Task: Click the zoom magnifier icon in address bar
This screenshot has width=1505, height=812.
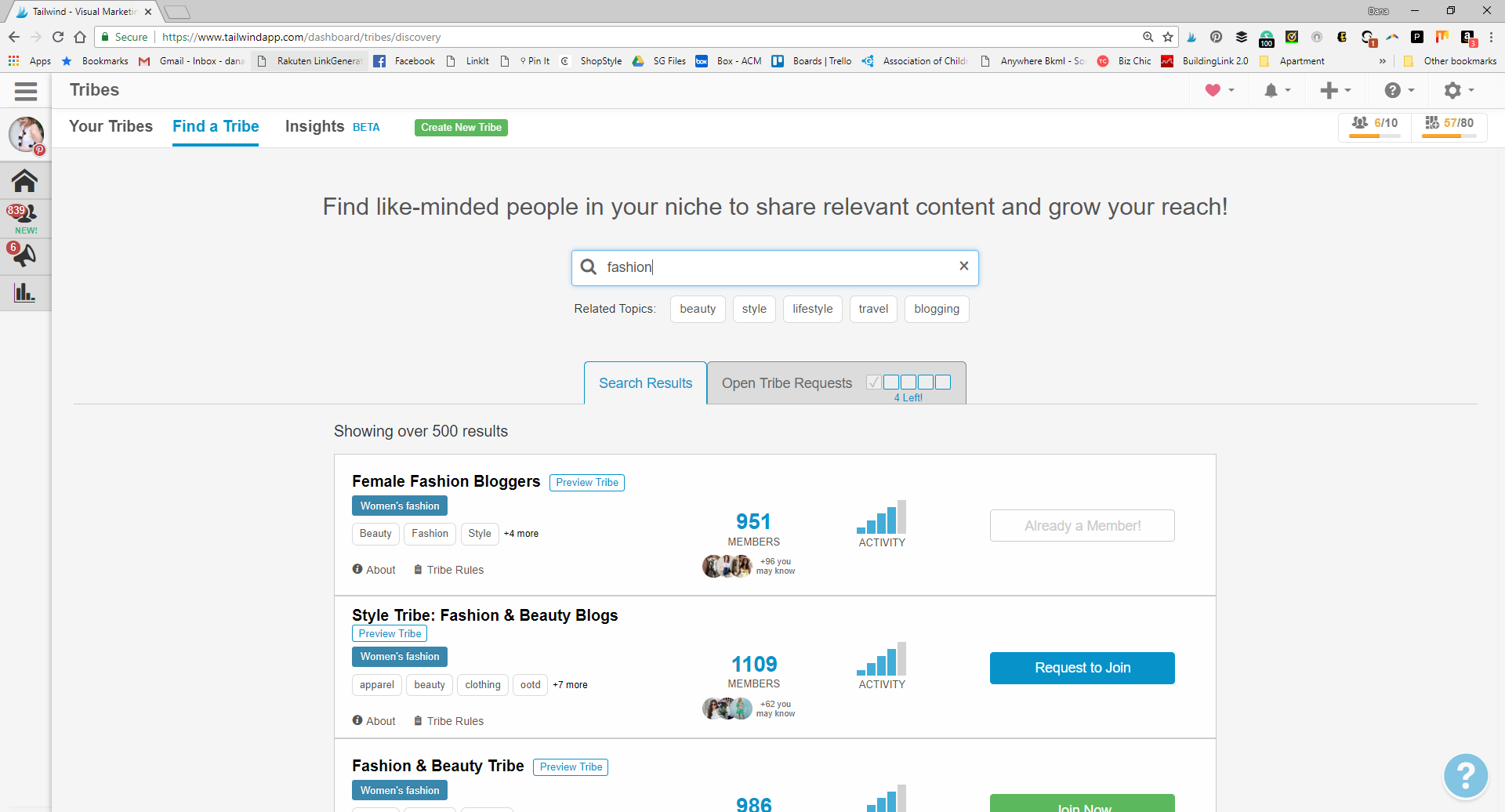Action: 1148,37
